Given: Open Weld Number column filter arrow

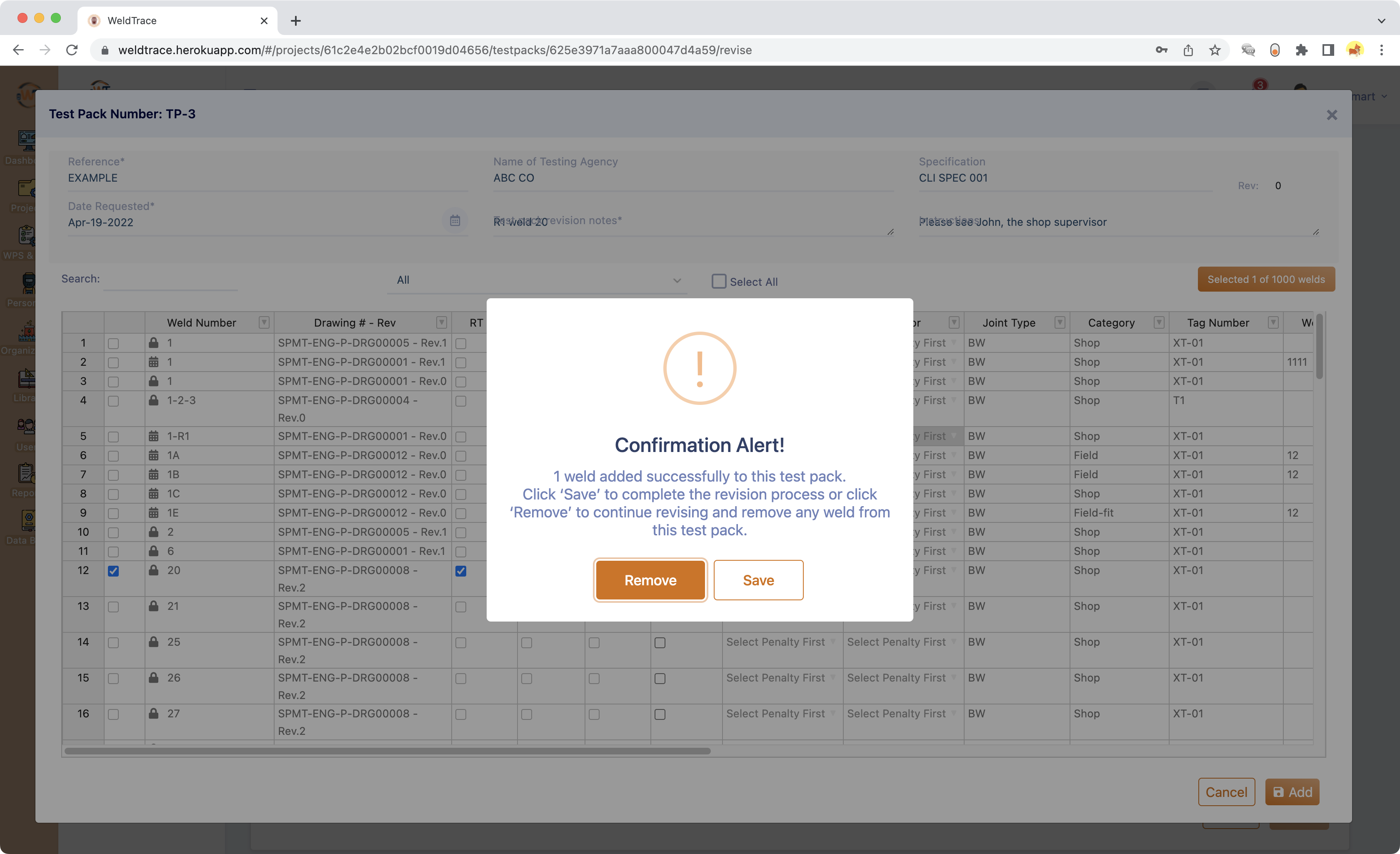Looking at the screenshot, I should pyautogui.click(x=264, y=322).
